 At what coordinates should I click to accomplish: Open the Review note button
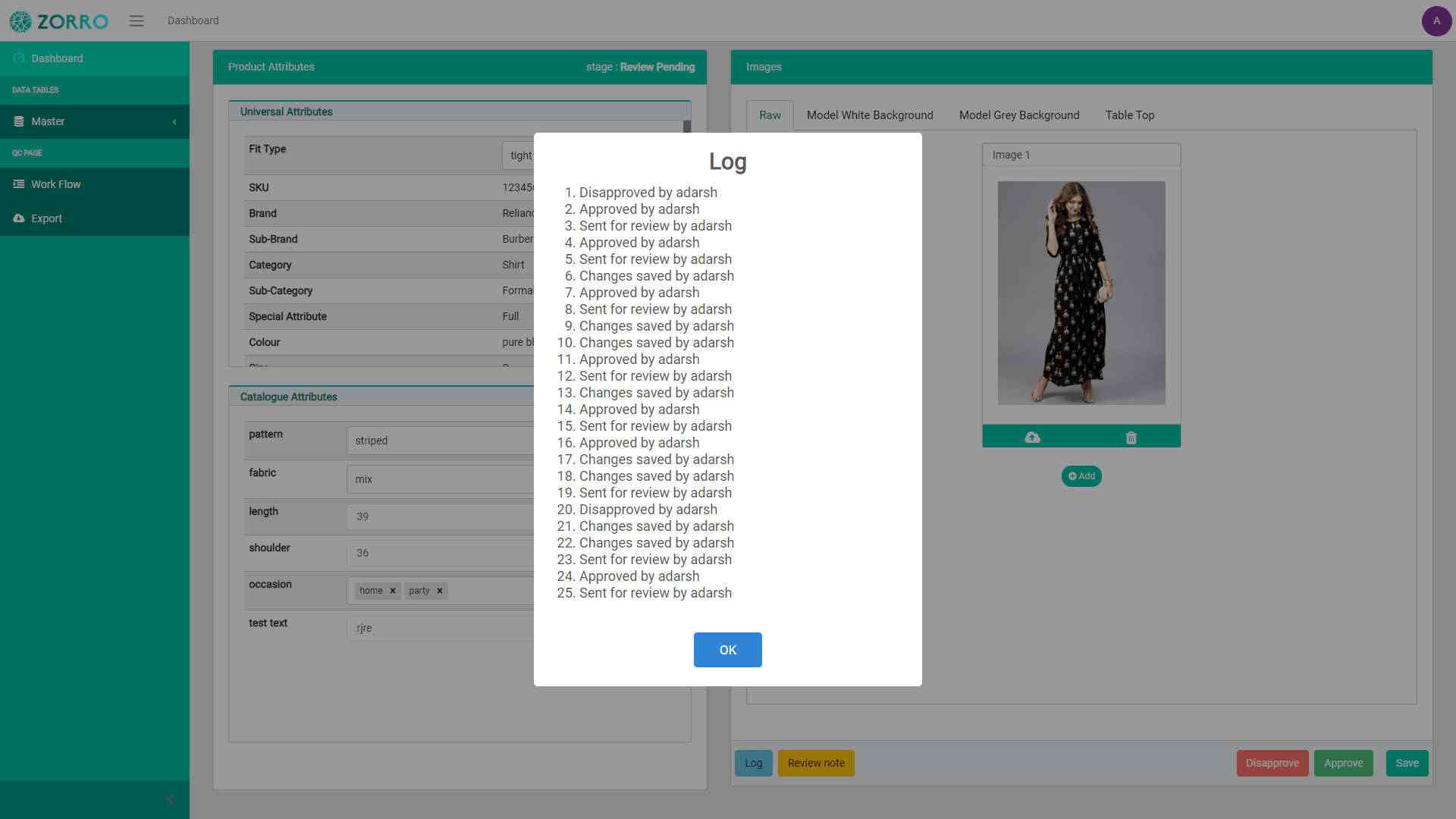click(x=816, y=763)
